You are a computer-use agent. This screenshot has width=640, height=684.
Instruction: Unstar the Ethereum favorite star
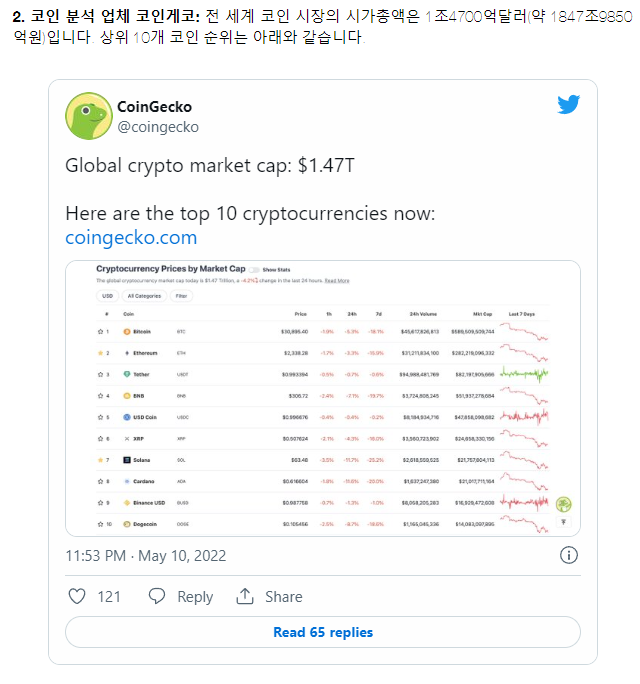click(x=100, y=353)
